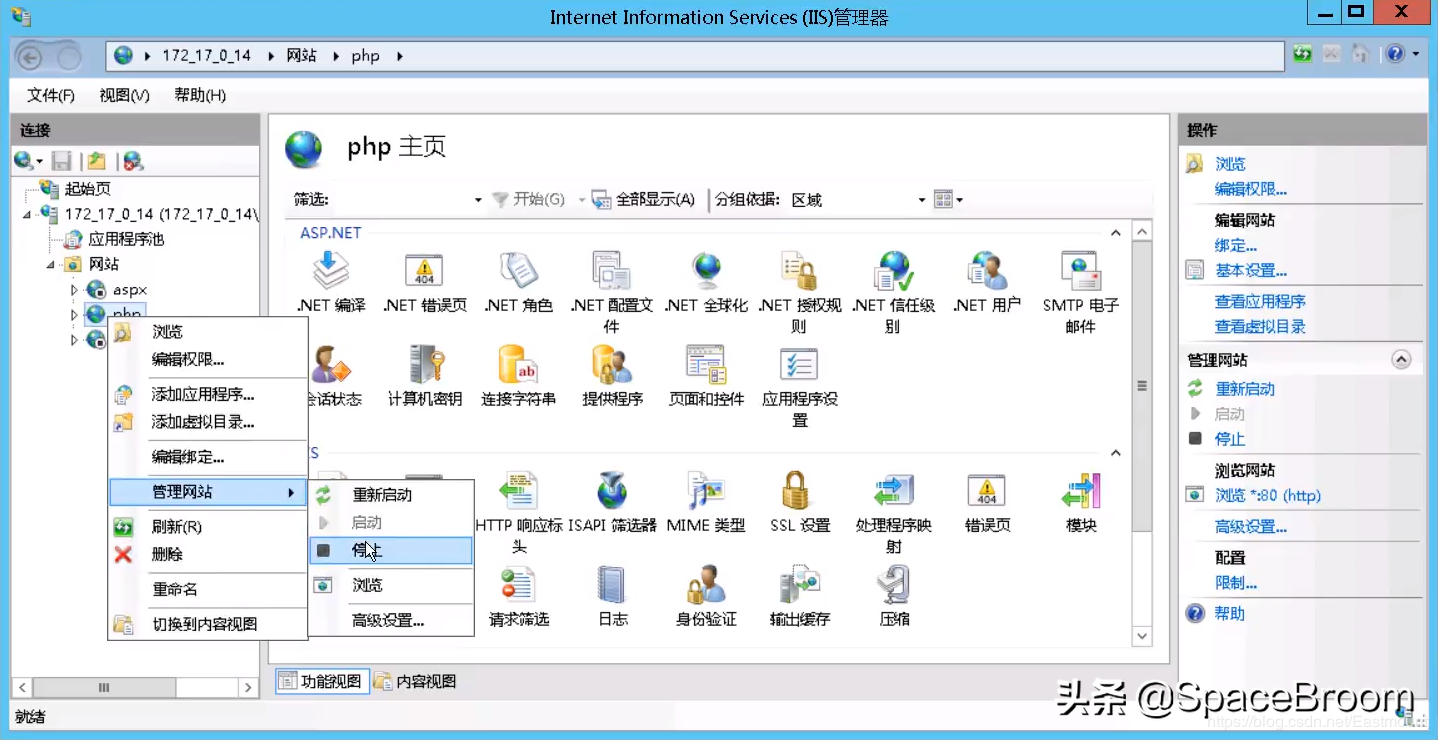1438x740 pixels.
Task: Click 限制... link under 配置
Action: (1236, 583)
